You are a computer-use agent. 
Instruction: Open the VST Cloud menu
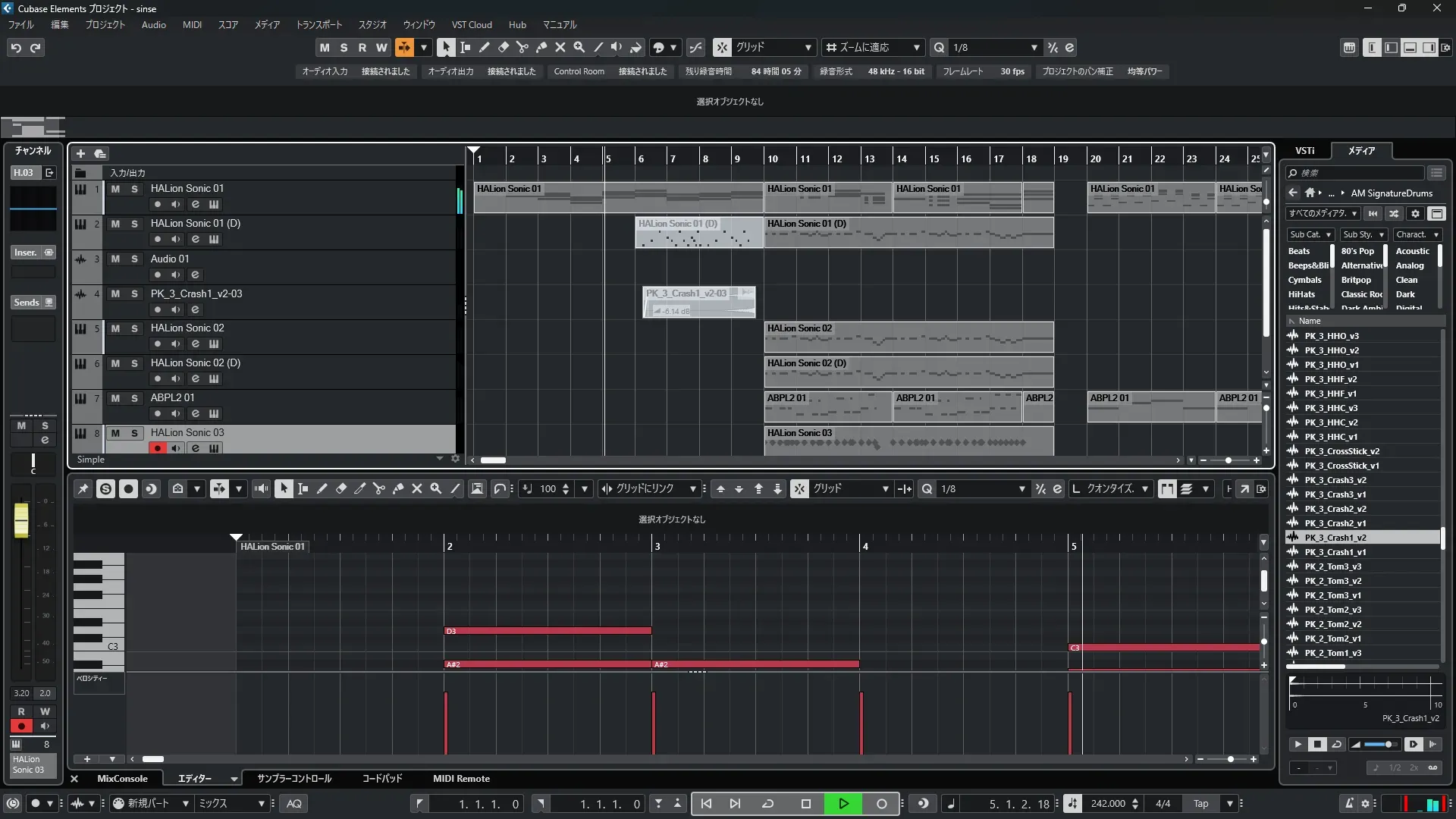[x=471, y=24]
